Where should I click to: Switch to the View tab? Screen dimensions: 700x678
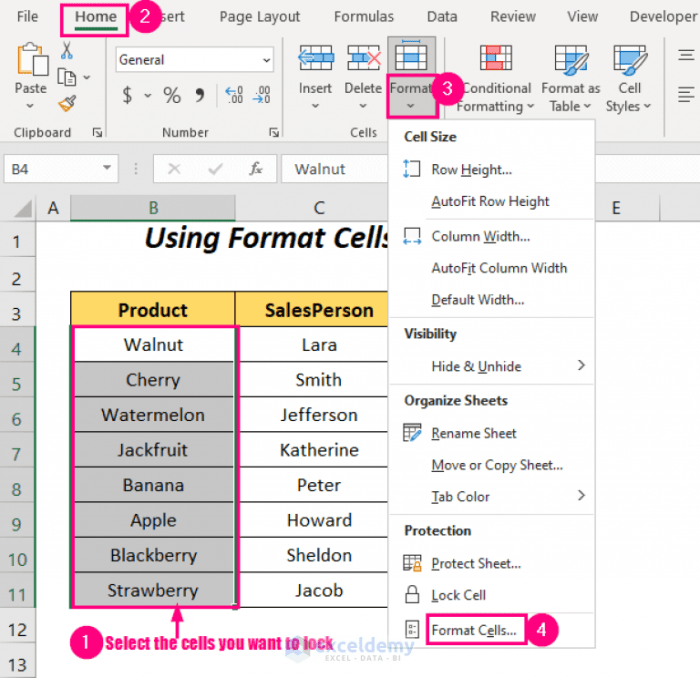(583, 17)
